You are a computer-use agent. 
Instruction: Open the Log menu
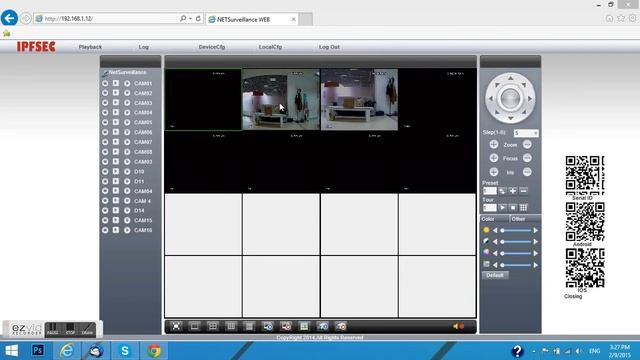[143, 47]
